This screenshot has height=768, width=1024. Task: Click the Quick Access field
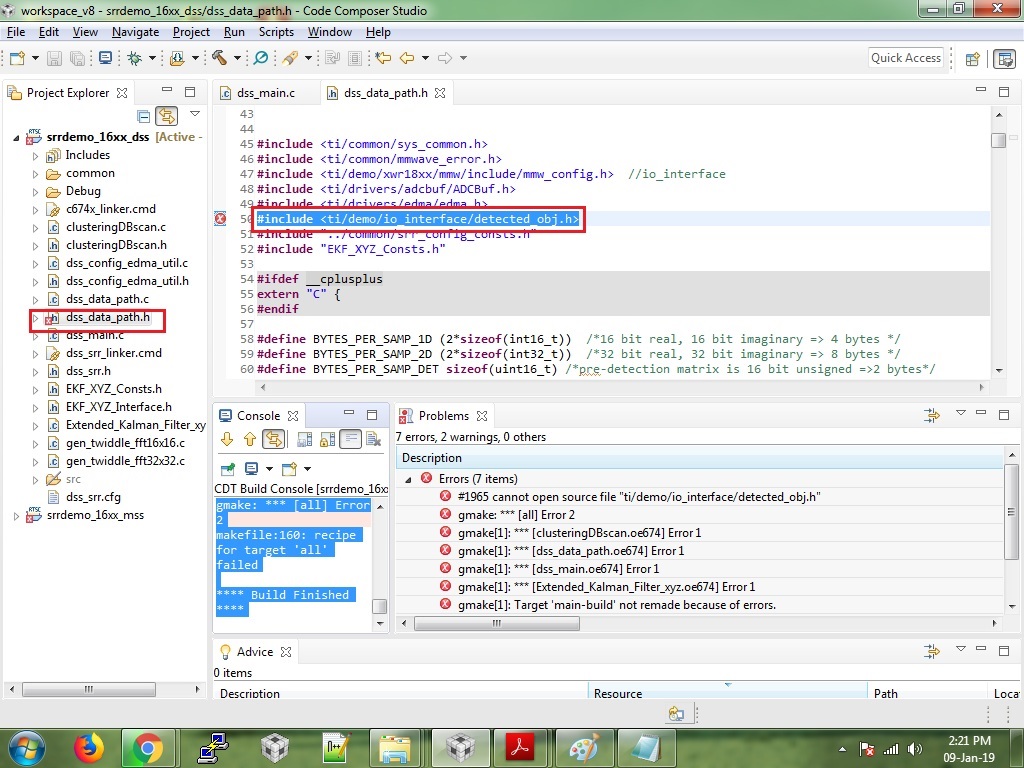click(905, 57)
